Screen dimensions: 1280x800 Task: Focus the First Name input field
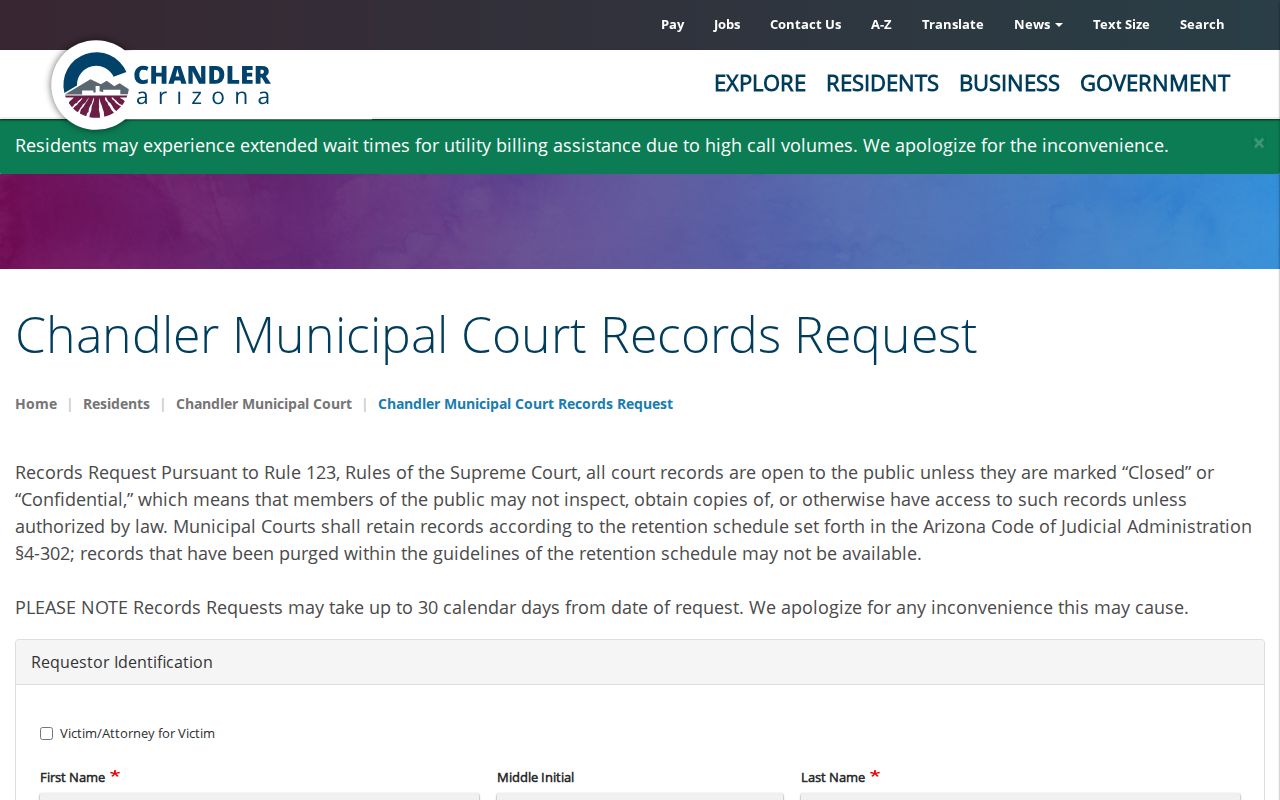point(260,797)
